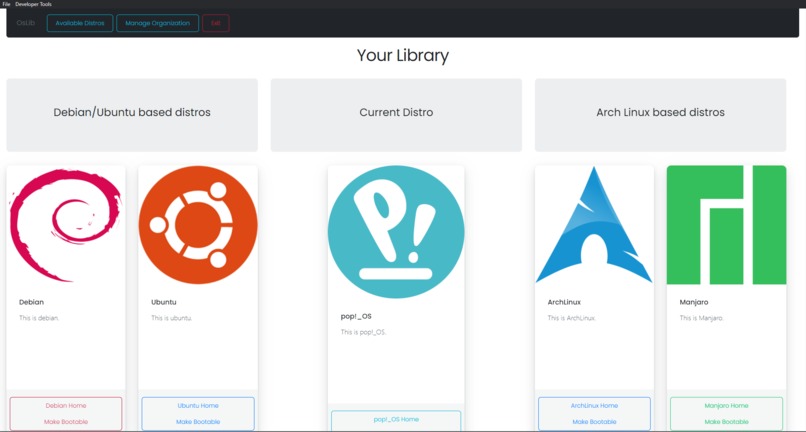Click the ArchLinux card title
Viewport: 806px width, 432px height.
[x=564, y=302]
